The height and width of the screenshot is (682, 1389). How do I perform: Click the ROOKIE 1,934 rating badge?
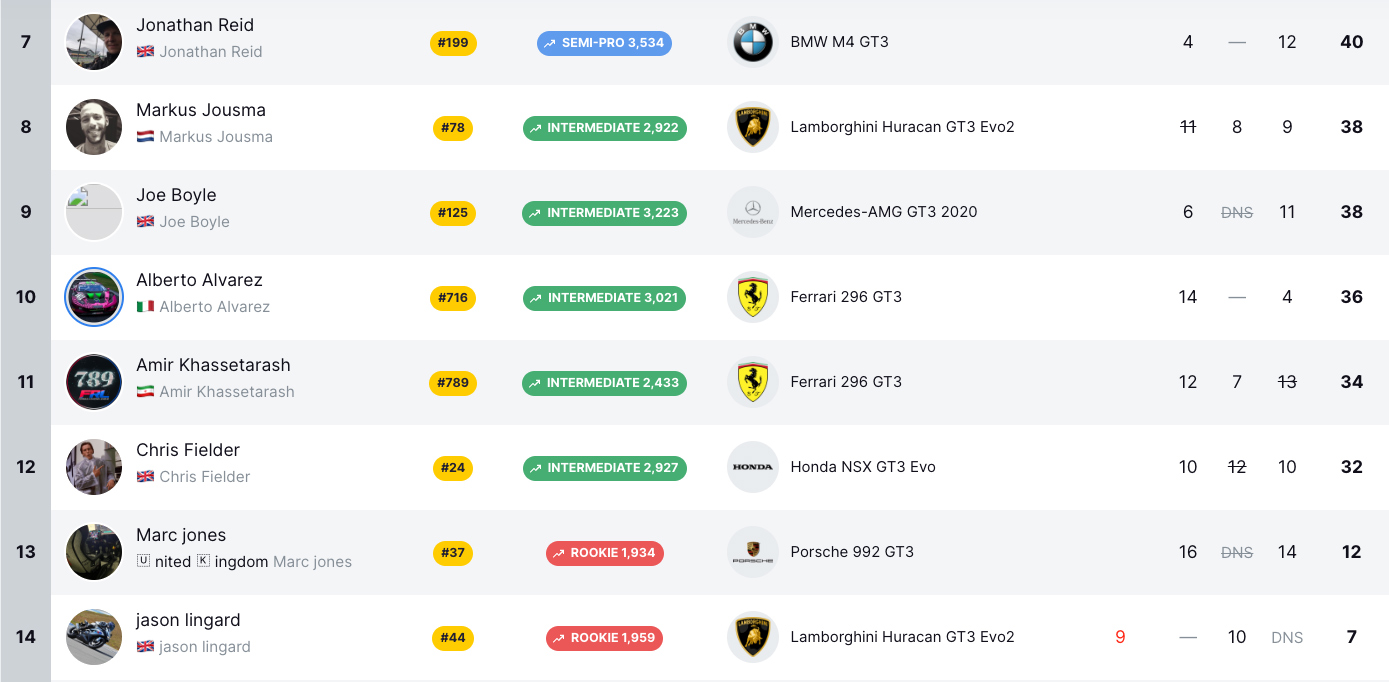pos(605,551)
